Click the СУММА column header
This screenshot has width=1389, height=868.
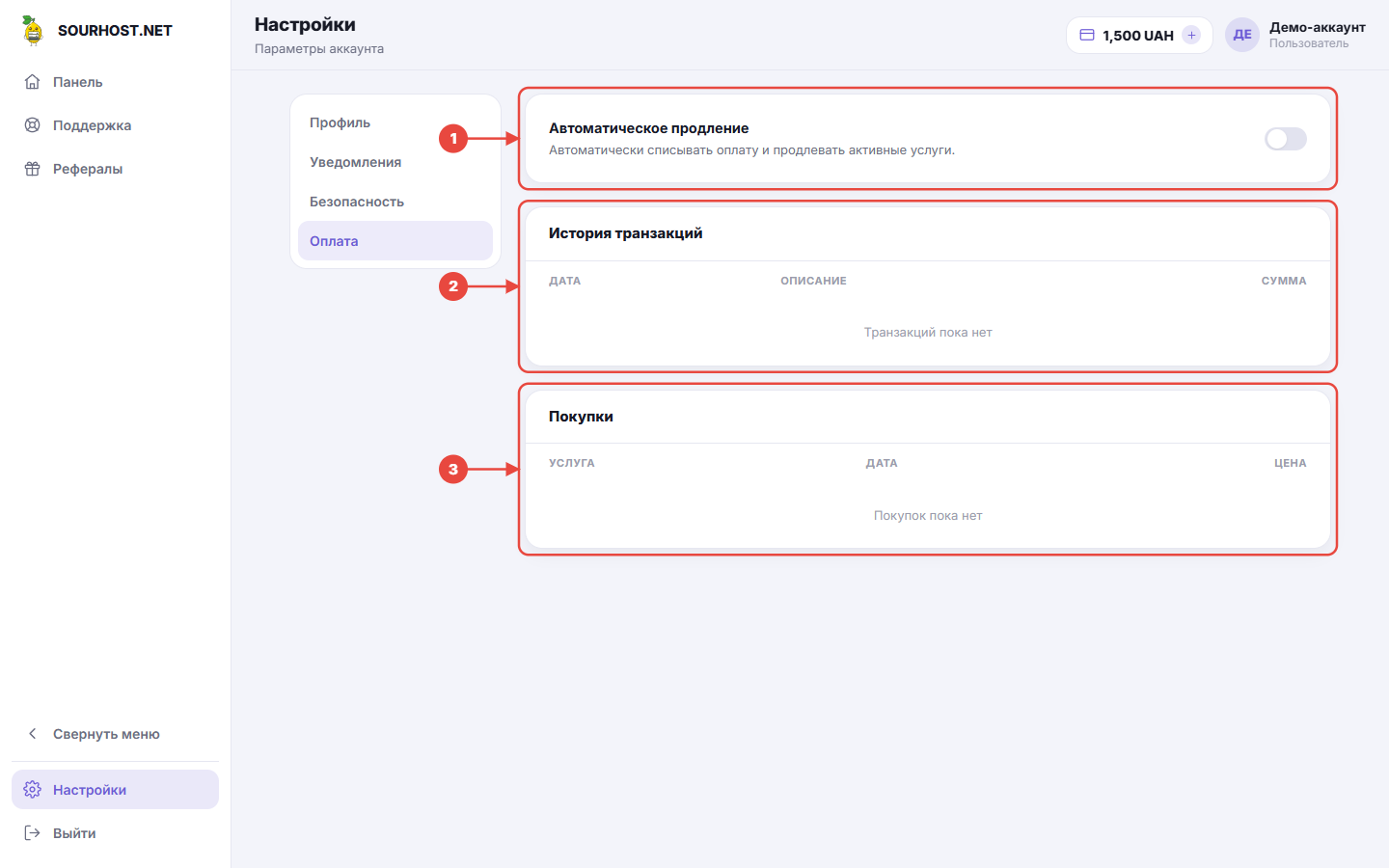[1284, 281]
